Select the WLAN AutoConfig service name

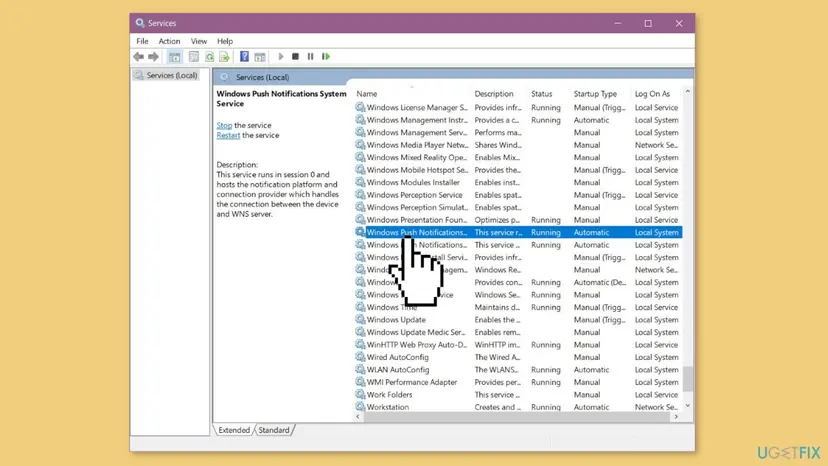pos(398,370)
